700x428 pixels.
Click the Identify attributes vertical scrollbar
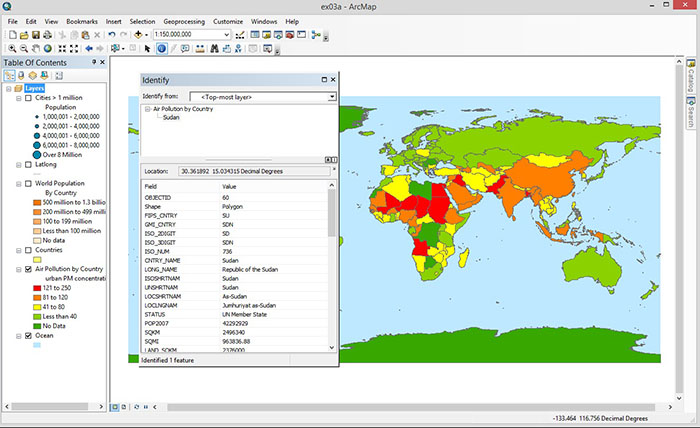click(x=331, y=266)
